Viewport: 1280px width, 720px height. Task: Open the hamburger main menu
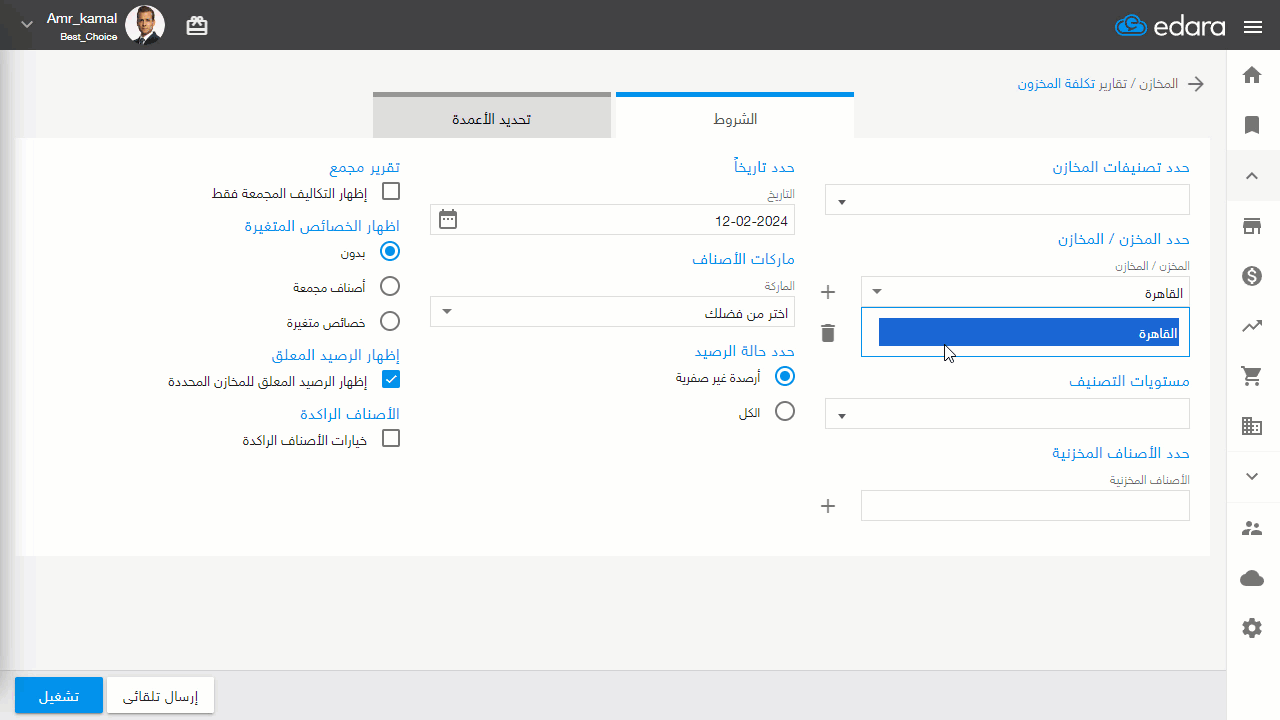tap(1253, 27)
